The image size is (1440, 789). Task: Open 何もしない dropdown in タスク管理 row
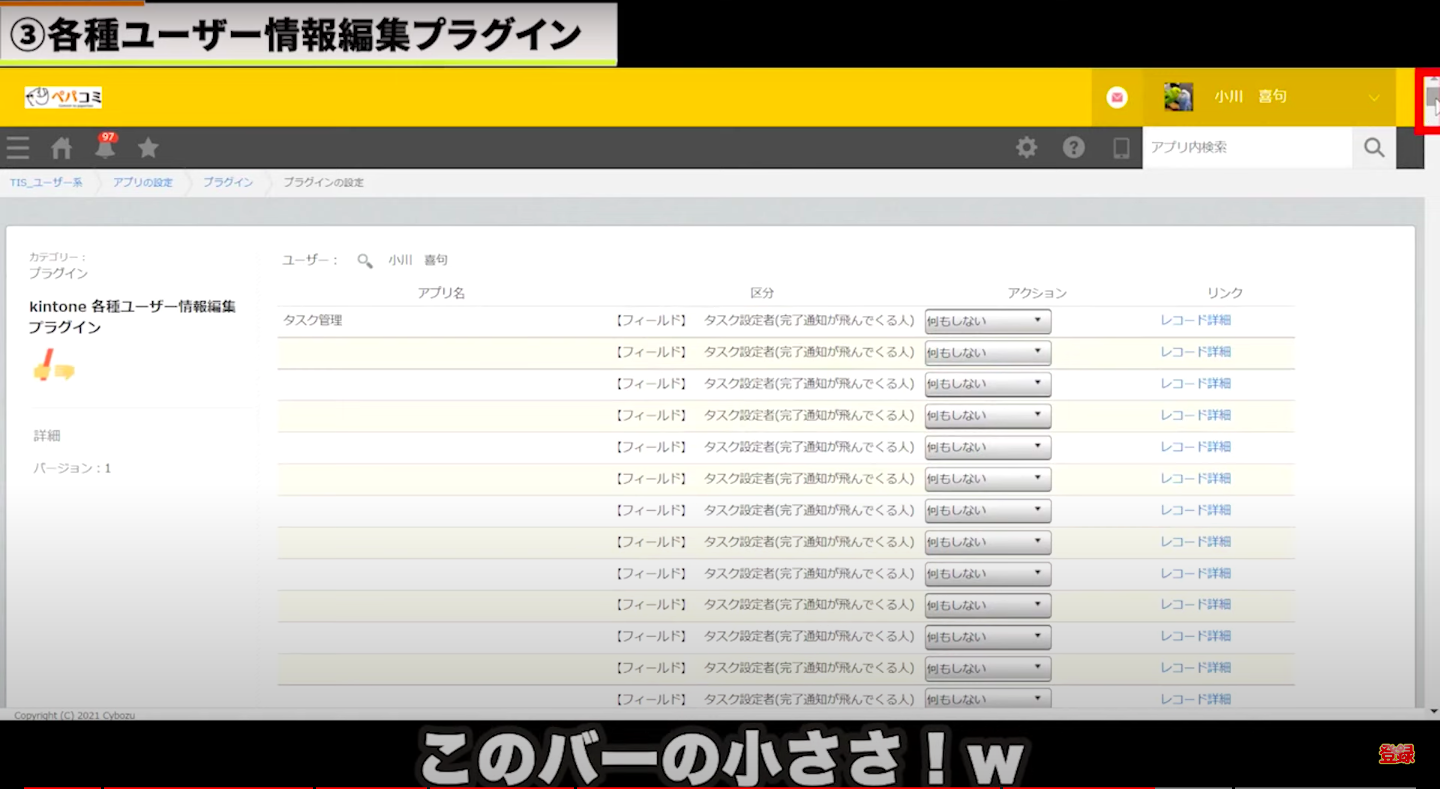tap(987, 321)
